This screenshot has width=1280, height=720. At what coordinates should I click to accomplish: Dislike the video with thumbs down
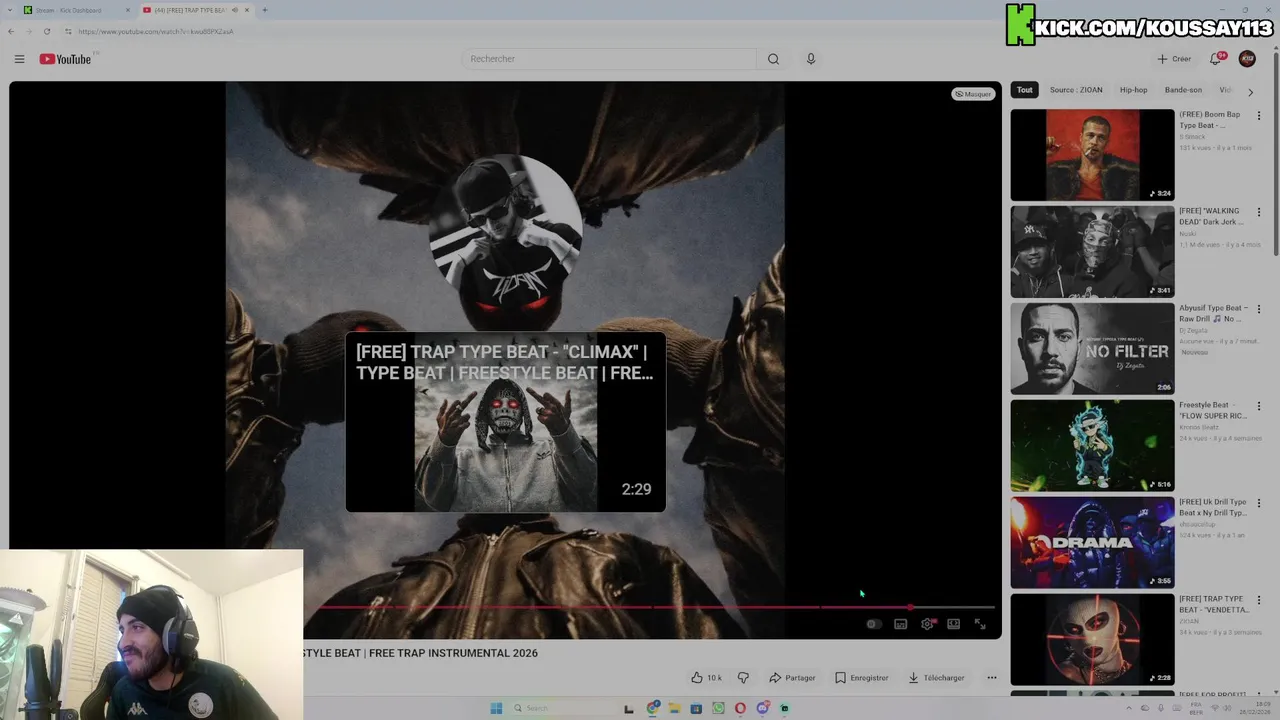coord(743,678)
